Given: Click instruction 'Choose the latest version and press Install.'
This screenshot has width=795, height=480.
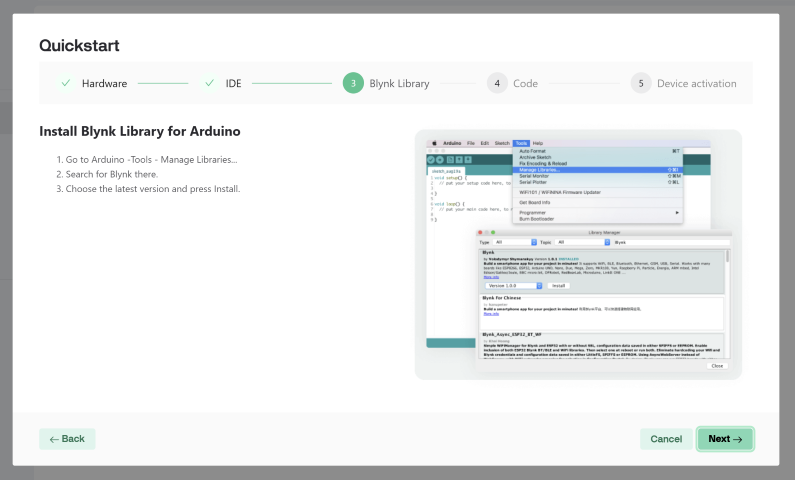Looking at the screenshot, I should pyautogui.click(x=153, y=189).
